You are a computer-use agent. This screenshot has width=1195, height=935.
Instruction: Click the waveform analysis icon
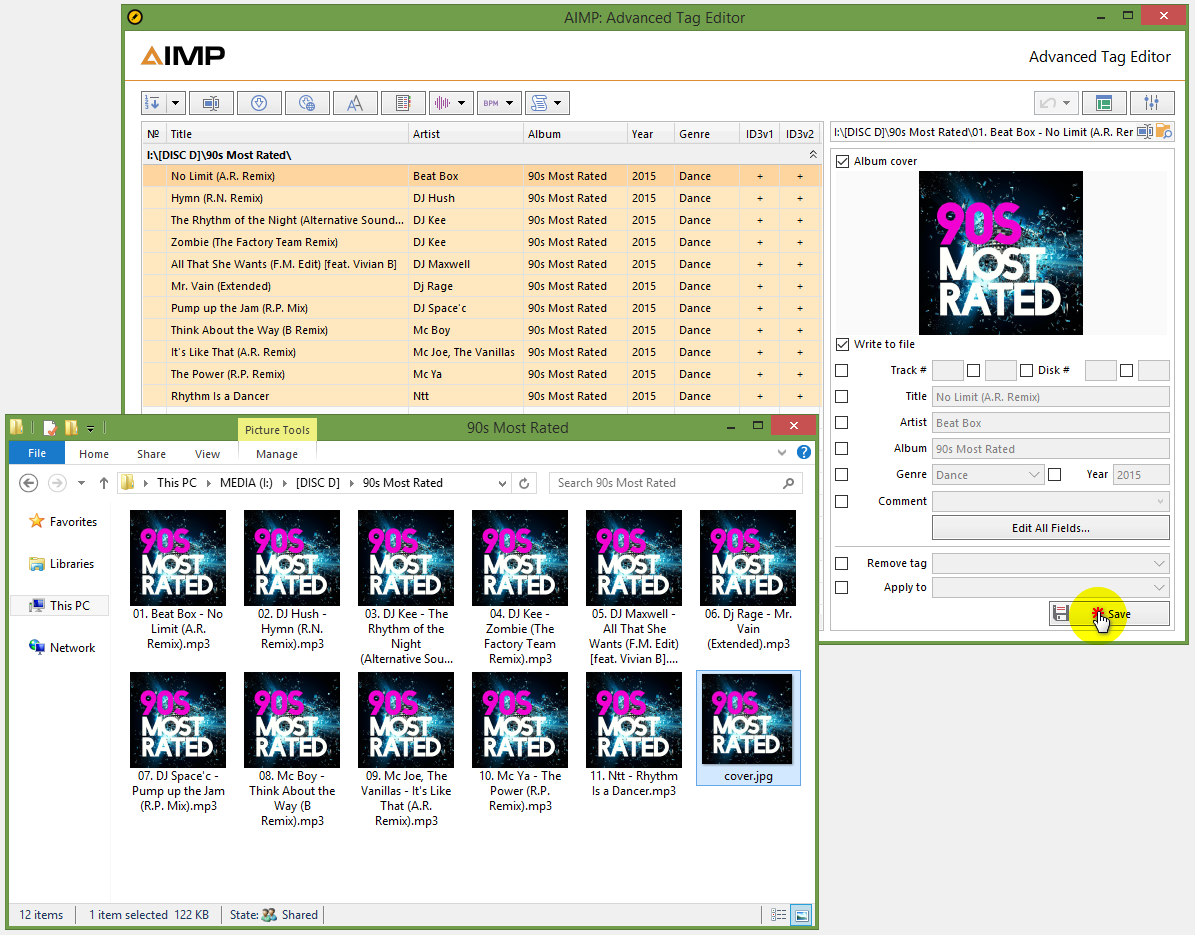tap(442, 103)
